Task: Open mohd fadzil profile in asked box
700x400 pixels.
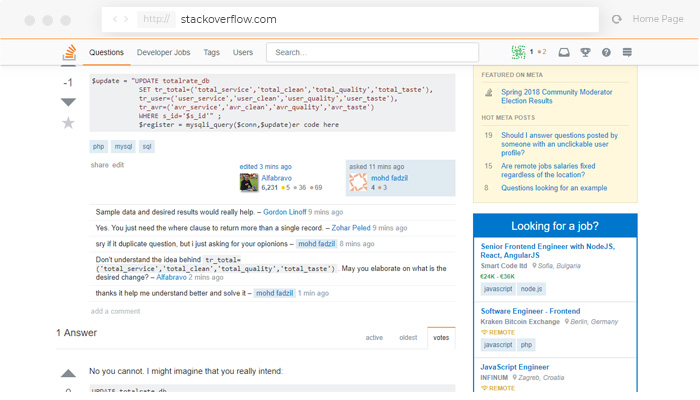Action: (389, 178)
